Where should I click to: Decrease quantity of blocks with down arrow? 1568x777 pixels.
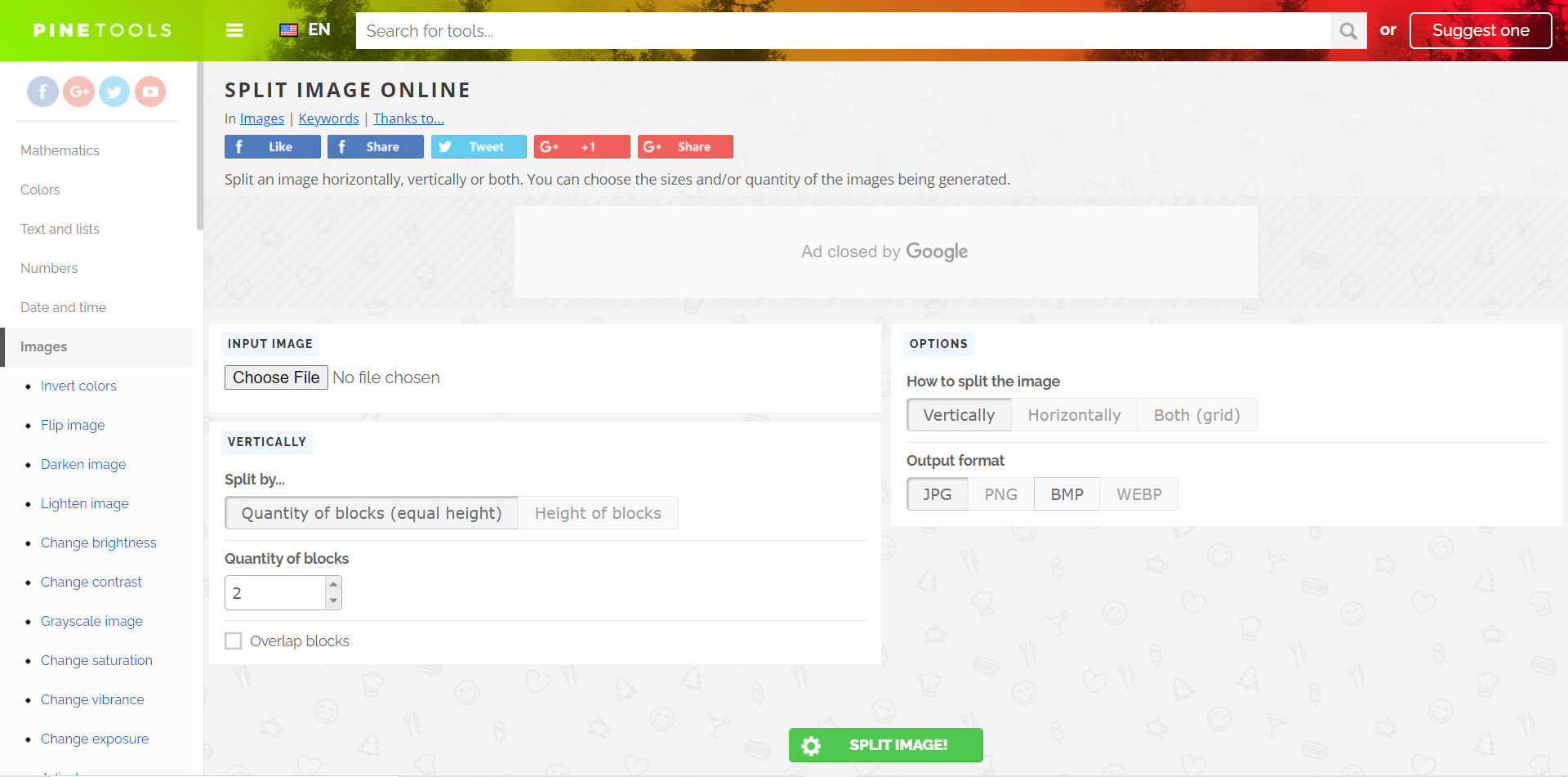coord(333,601)
